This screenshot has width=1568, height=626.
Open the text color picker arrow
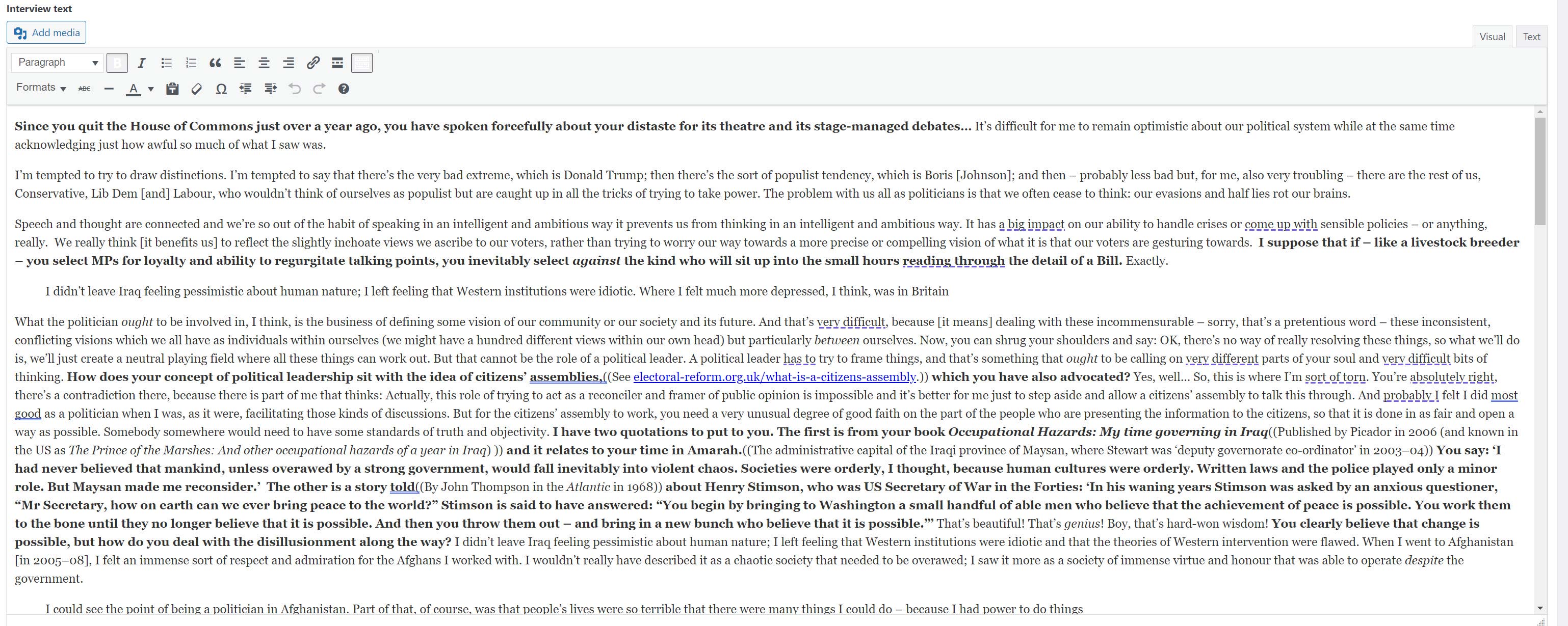[150, 89]
